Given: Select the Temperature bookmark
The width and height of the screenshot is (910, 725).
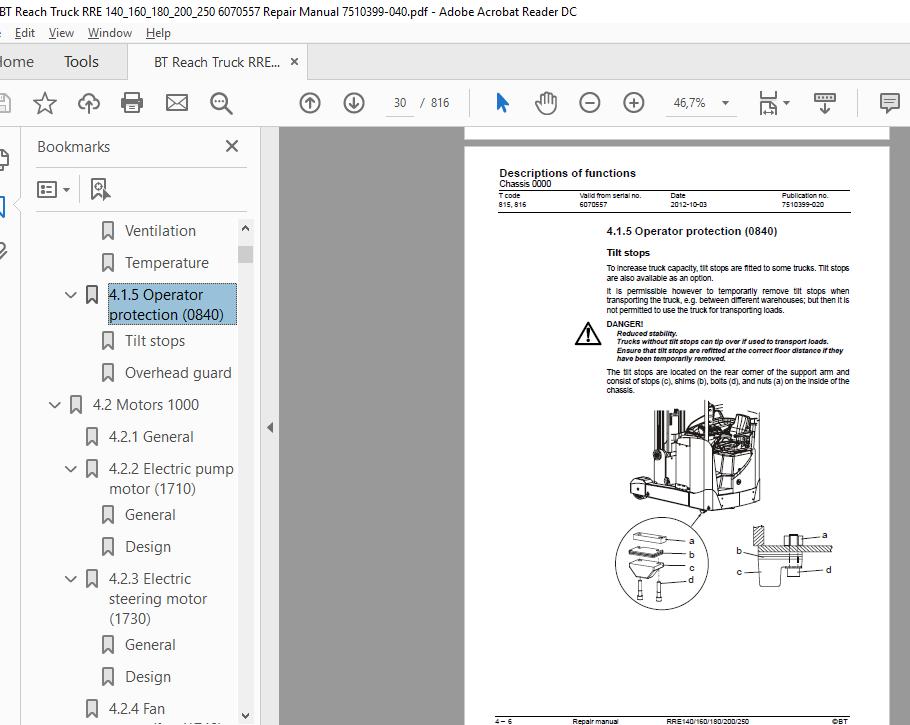Looking at the screenshot, I should point(167,263).
